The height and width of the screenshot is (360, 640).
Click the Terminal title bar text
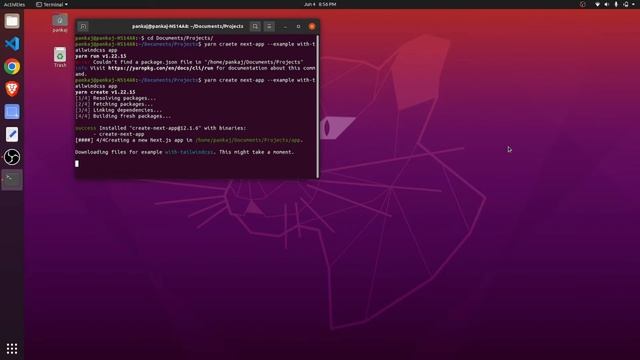click(x=188, y=27)
